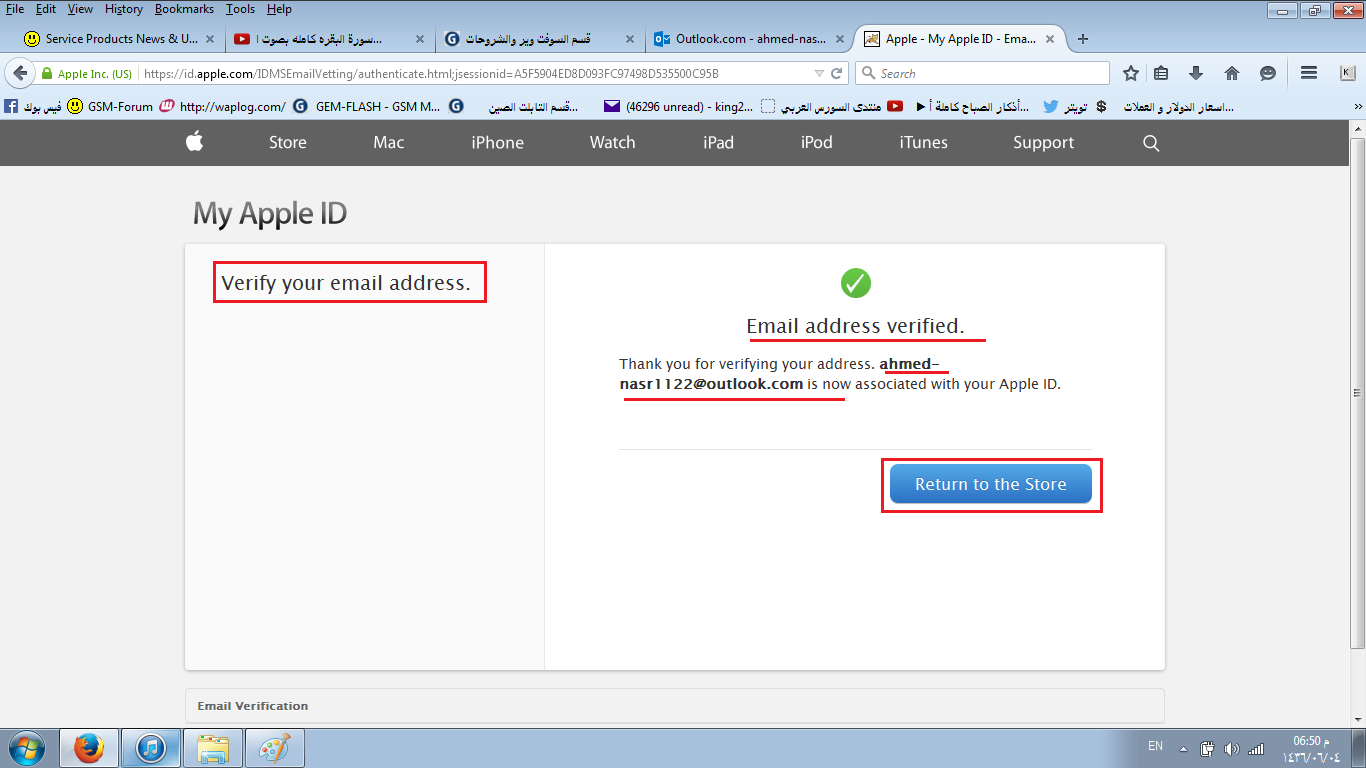Go to Store in Apple navigation
The height and width of the screenshot is (768, 1366).
[288, 143]
